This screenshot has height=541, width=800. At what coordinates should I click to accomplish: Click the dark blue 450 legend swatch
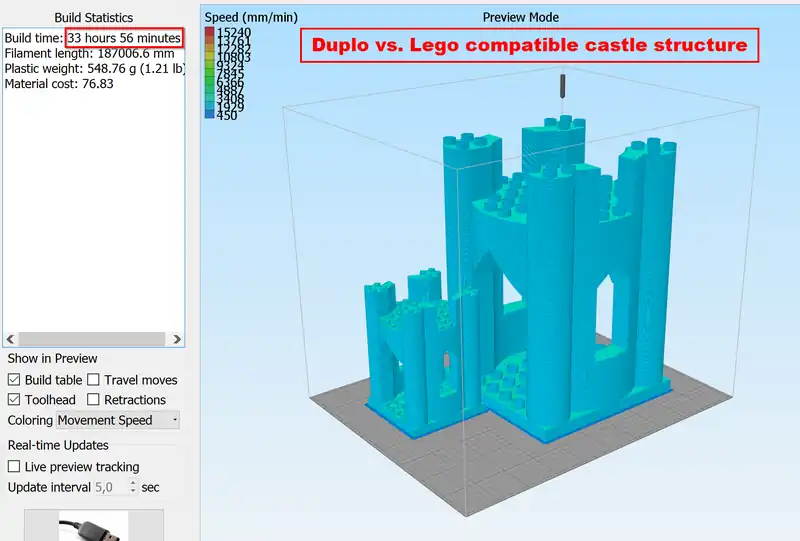(210, 114)
